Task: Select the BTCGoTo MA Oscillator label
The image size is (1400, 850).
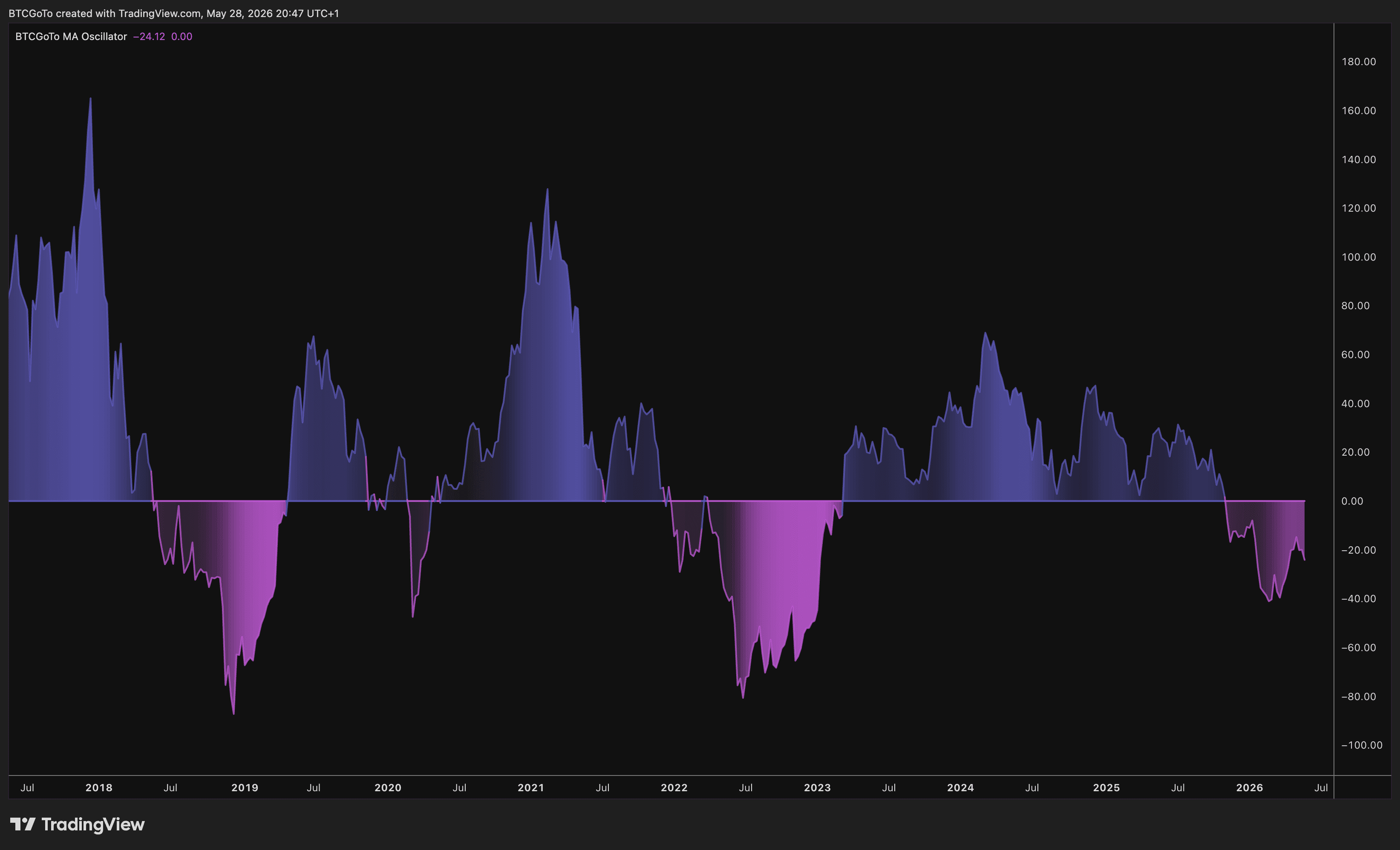Action: (x=71, y=36)
